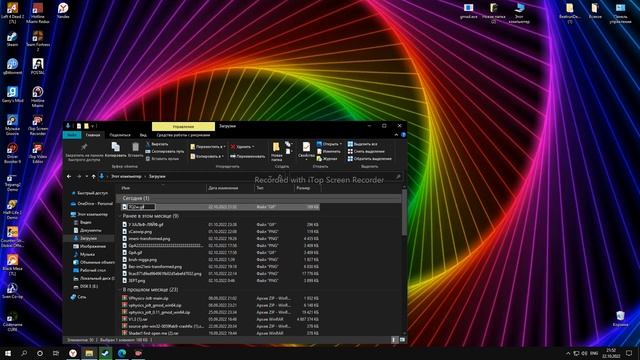This screenshot has height=360, width=640.
Task: Open Копировать в (Copy to) dropdown
Action: point(207,156)
